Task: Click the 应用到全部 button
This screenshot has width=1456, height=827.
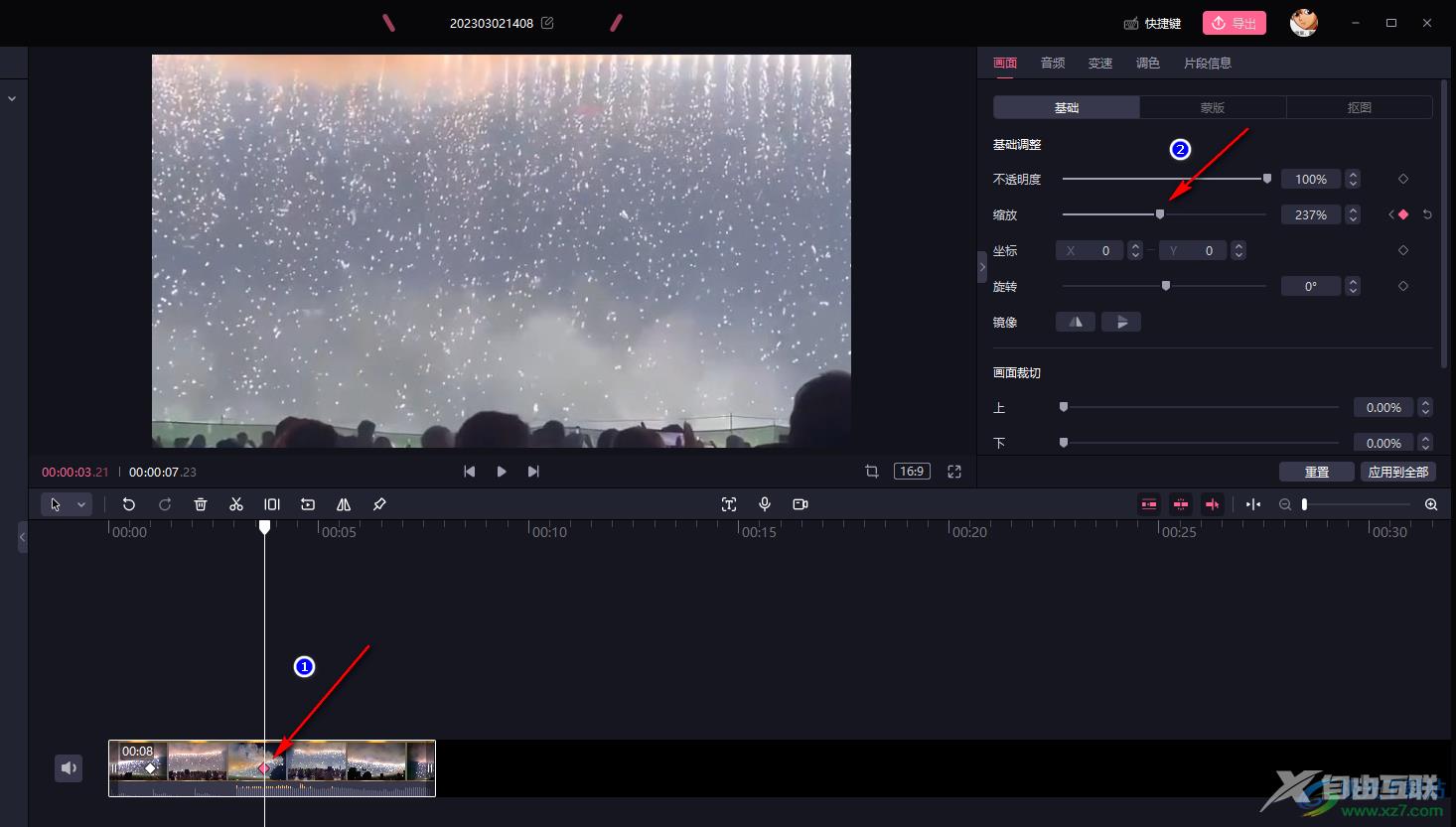Action: [x=1398, y=472]
